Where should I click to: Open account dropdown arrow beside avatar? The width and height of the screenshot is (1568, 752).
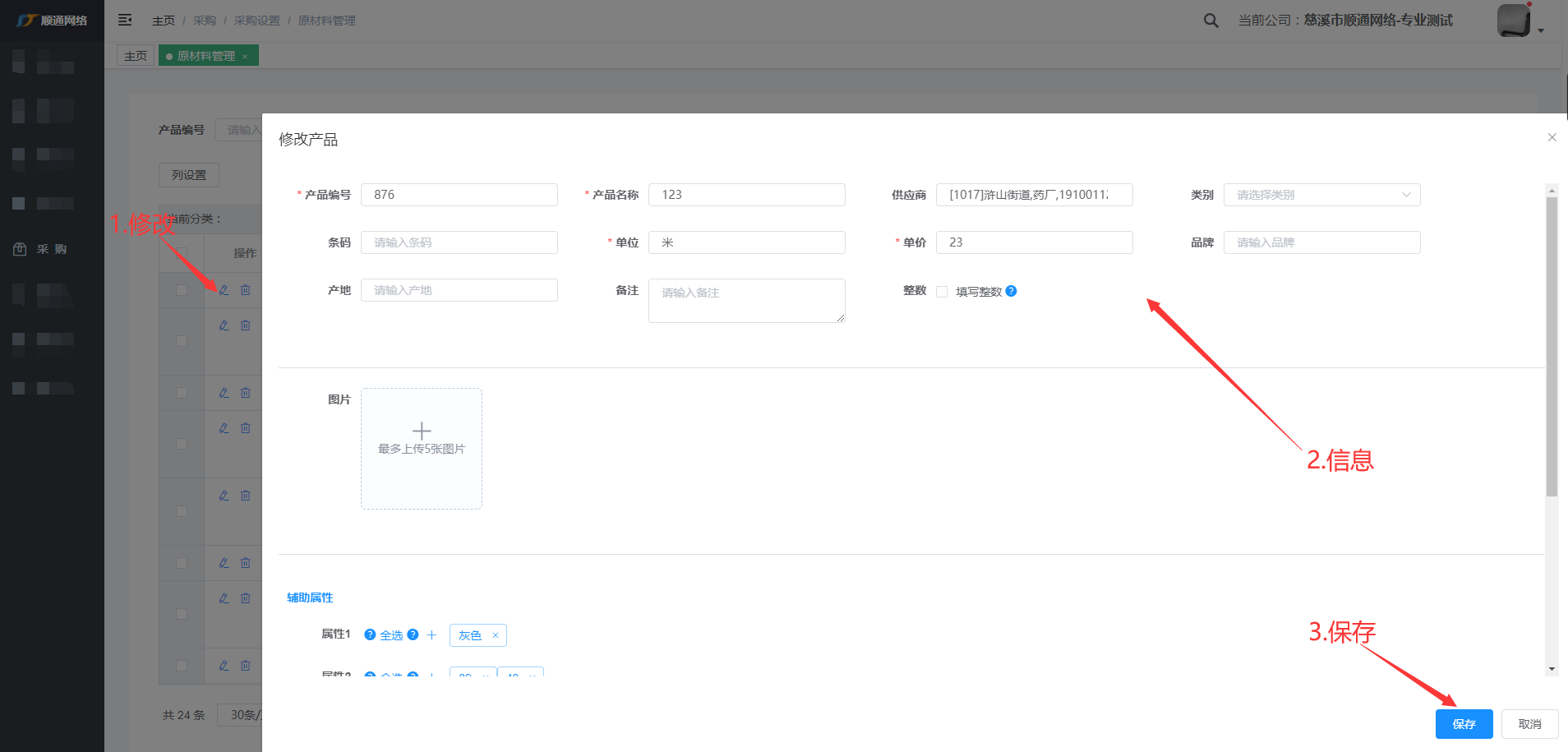coord(1541,30)
